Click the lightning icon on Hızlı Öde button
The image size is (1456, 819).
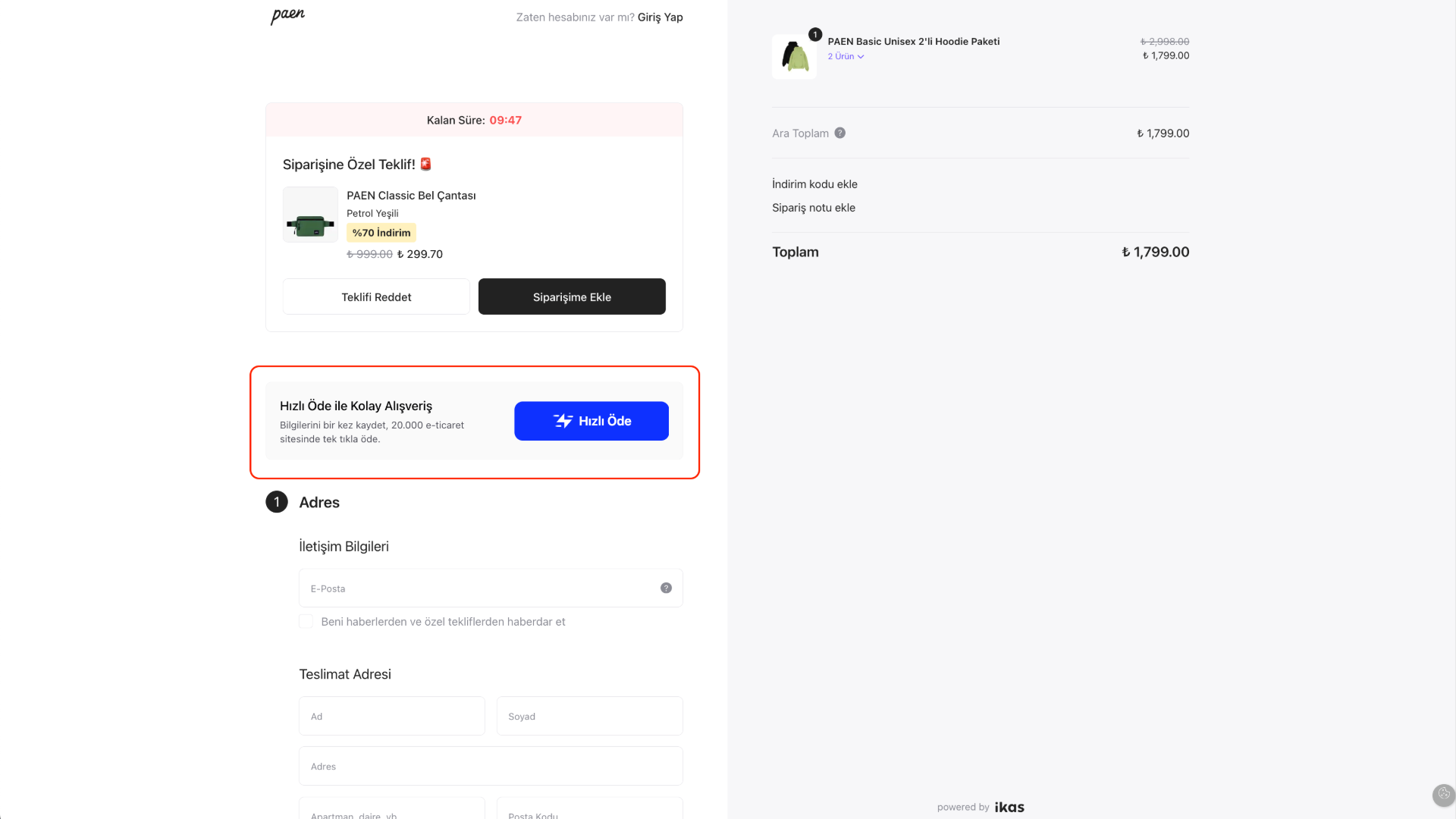click(x=563, y=421)
